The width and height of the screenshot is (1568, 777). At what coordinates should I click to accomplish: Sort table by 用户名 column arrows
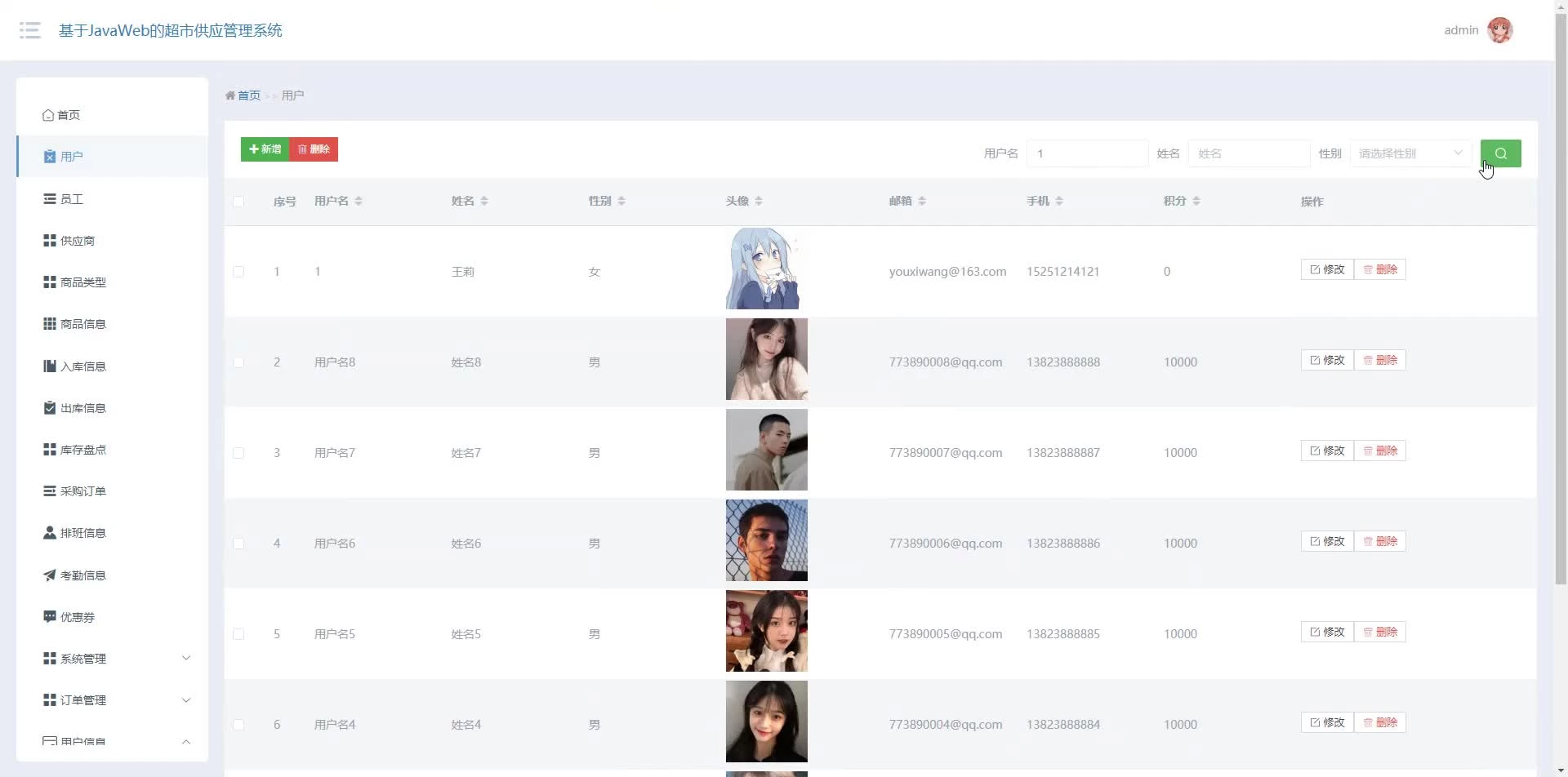pyautogui.click(x=359, y=201)
